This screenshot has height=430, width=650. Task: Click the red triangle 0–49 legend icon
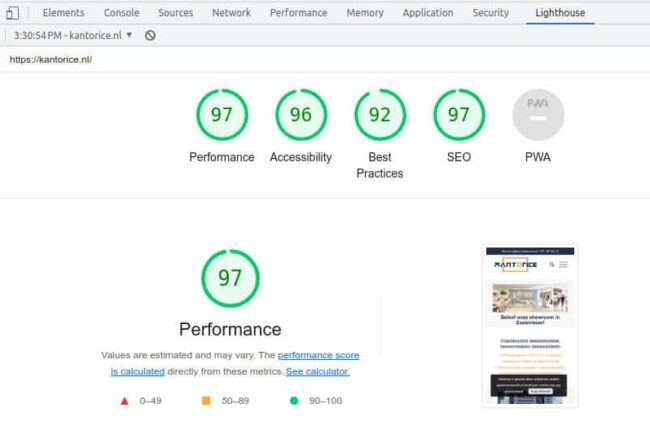point(124,401)
